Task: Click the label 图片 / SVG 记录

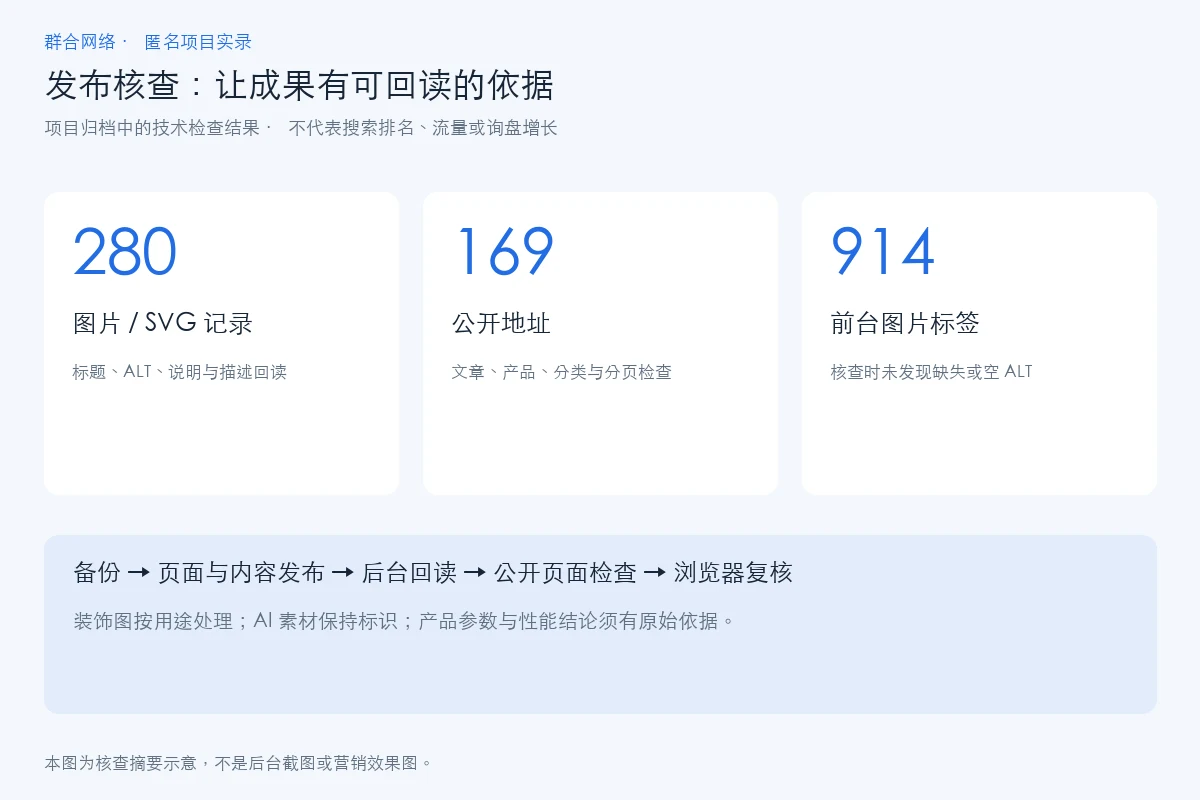Action: tap(163, 323)
